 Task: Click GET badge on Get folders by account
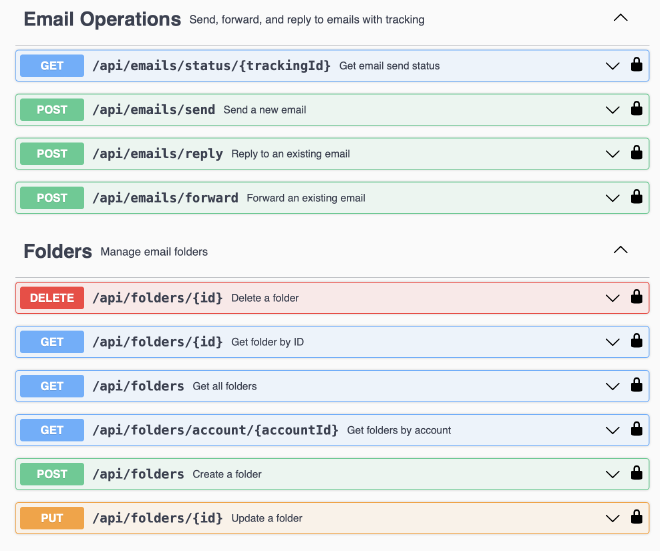coord(52,430)
